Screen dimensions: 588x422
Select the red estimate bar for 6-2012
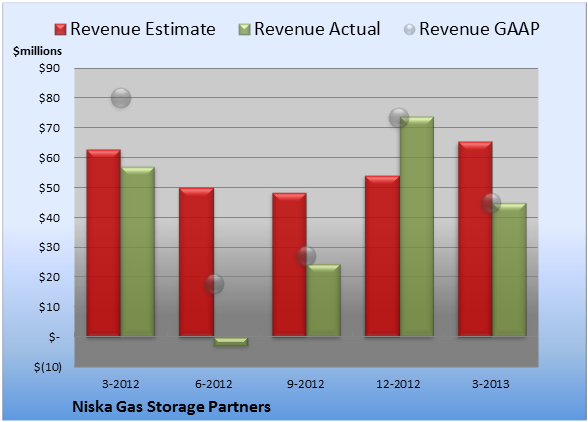pyautogui.click(x=196, y=262)
